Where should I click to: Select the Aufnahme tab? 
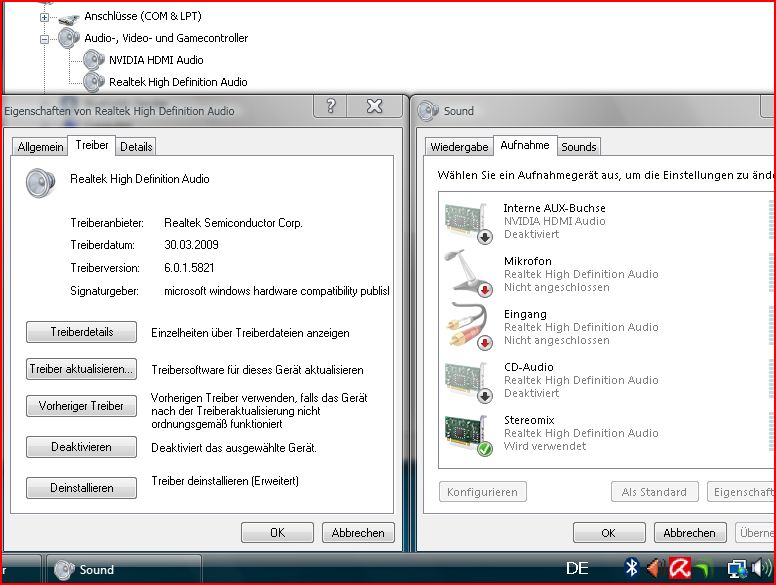coord(525,145)
